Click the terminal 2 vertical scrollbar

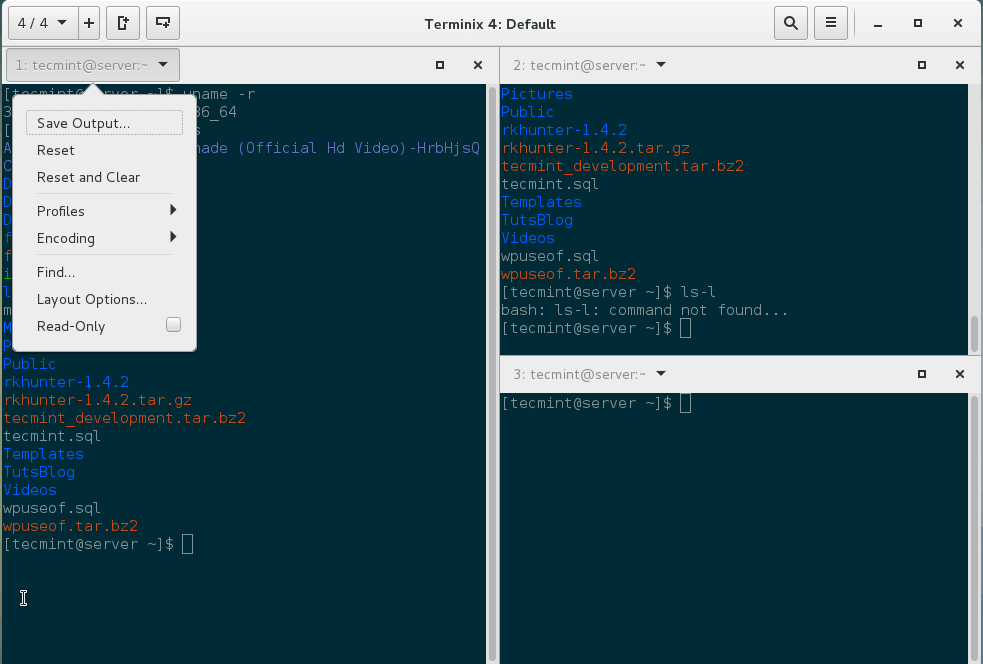pos(975,330)
